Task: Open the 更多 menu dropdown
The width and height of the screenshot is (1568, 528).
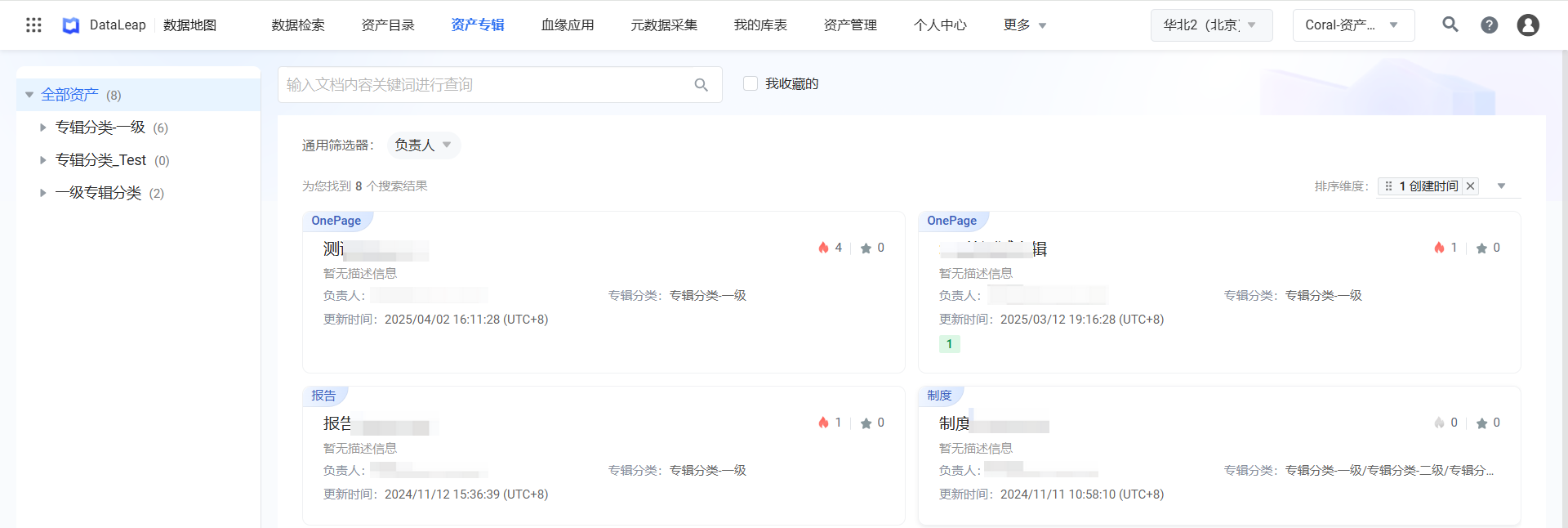Action: coord(1025,25)
